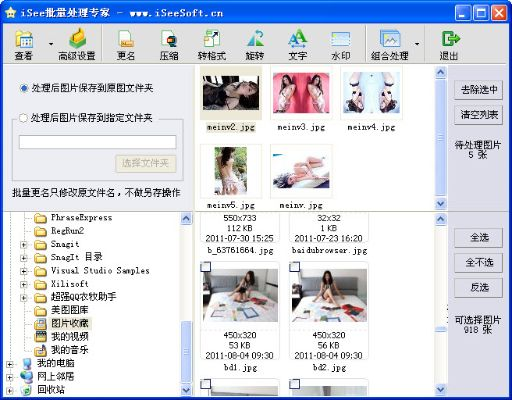This screenshot has height=400, width=512.
Task: Choose saving to original folder option
Action: coord(23,88)
